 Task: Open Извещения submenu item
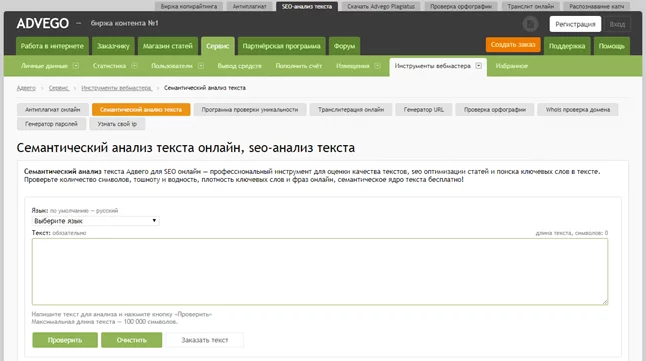[353, 66]
